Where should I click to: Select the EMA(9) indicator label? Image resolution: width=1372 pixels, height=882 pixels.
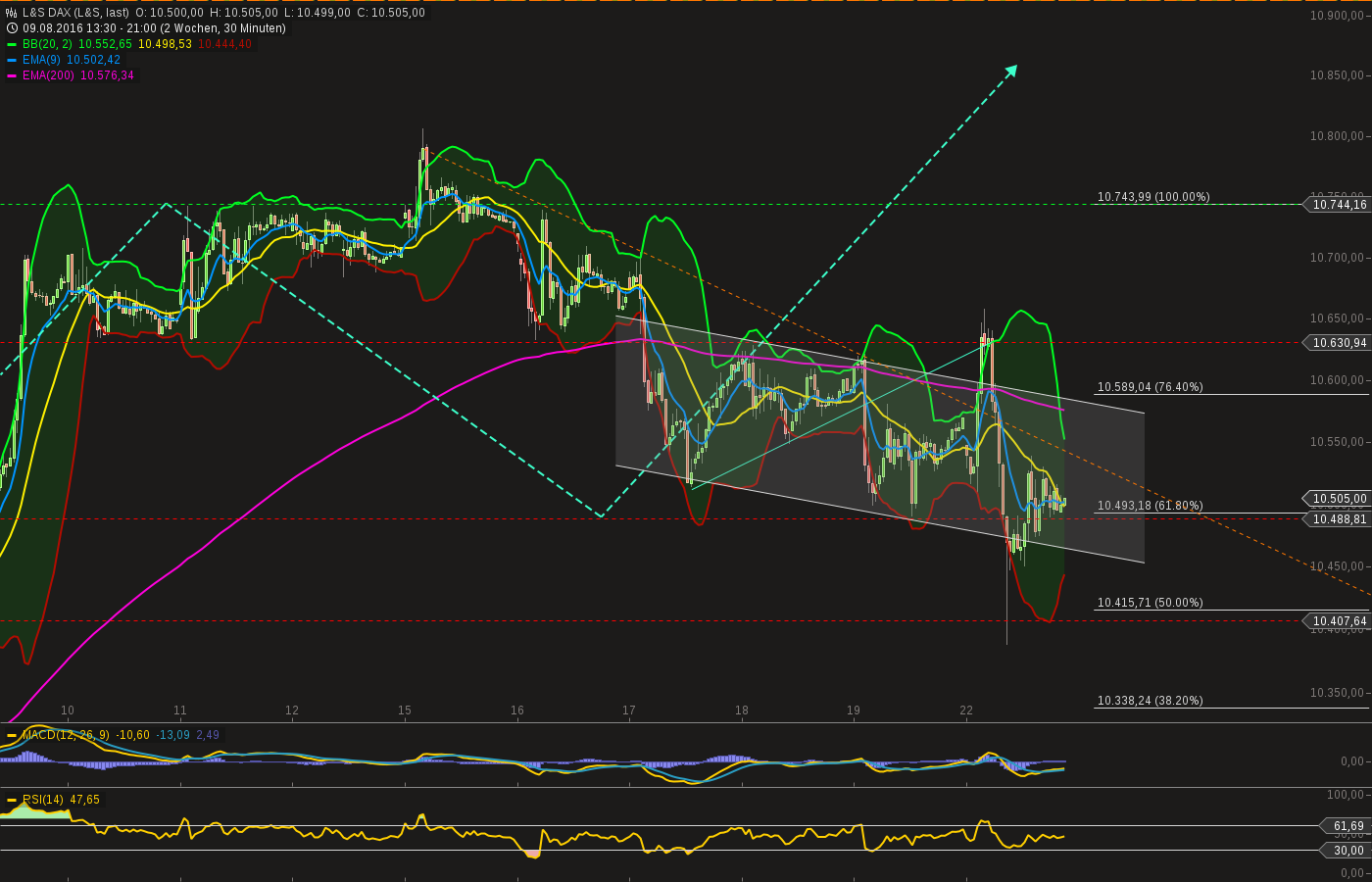click(x=42, y=60)
